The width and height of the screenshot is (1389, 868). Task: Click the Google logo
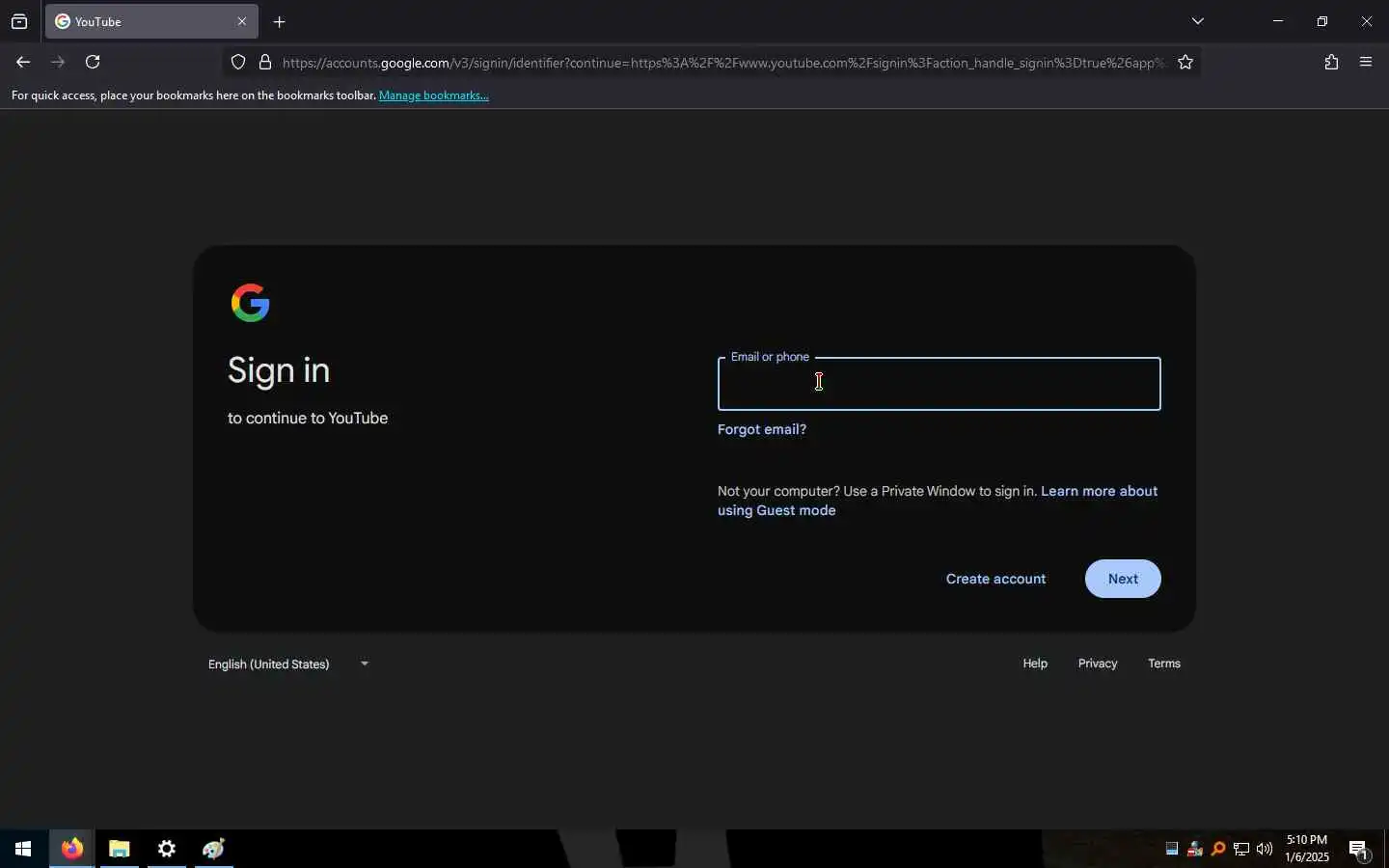click(250, 303)
